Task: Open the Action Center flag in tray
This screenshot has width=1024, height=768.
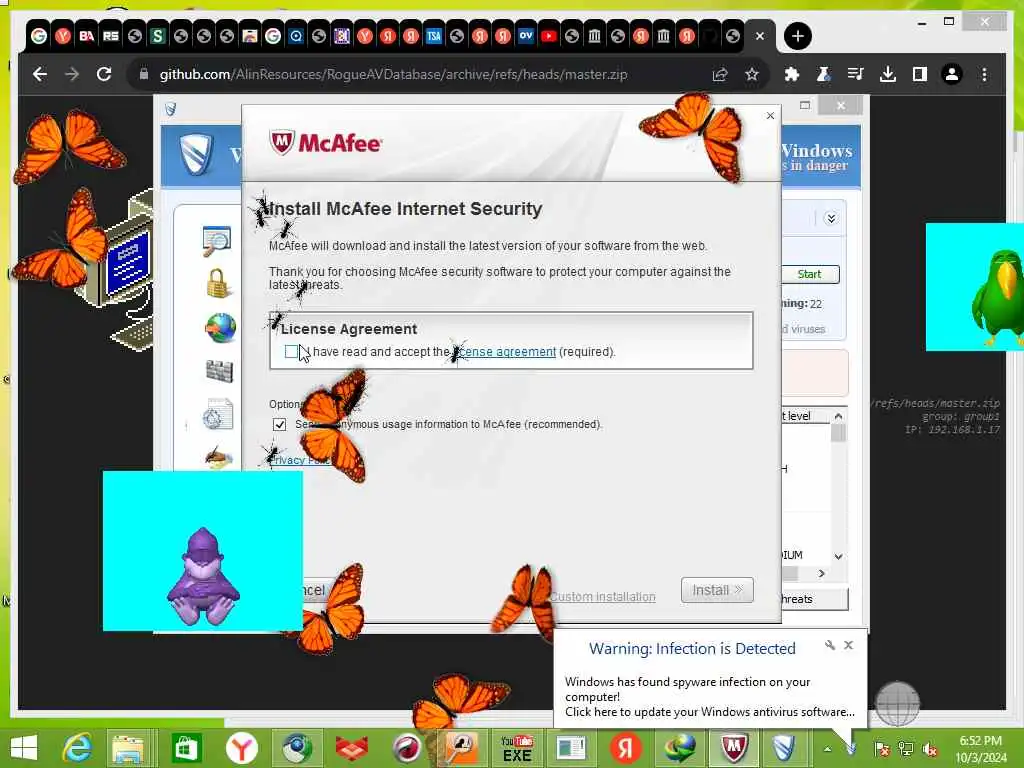Action: coord(882,749)
